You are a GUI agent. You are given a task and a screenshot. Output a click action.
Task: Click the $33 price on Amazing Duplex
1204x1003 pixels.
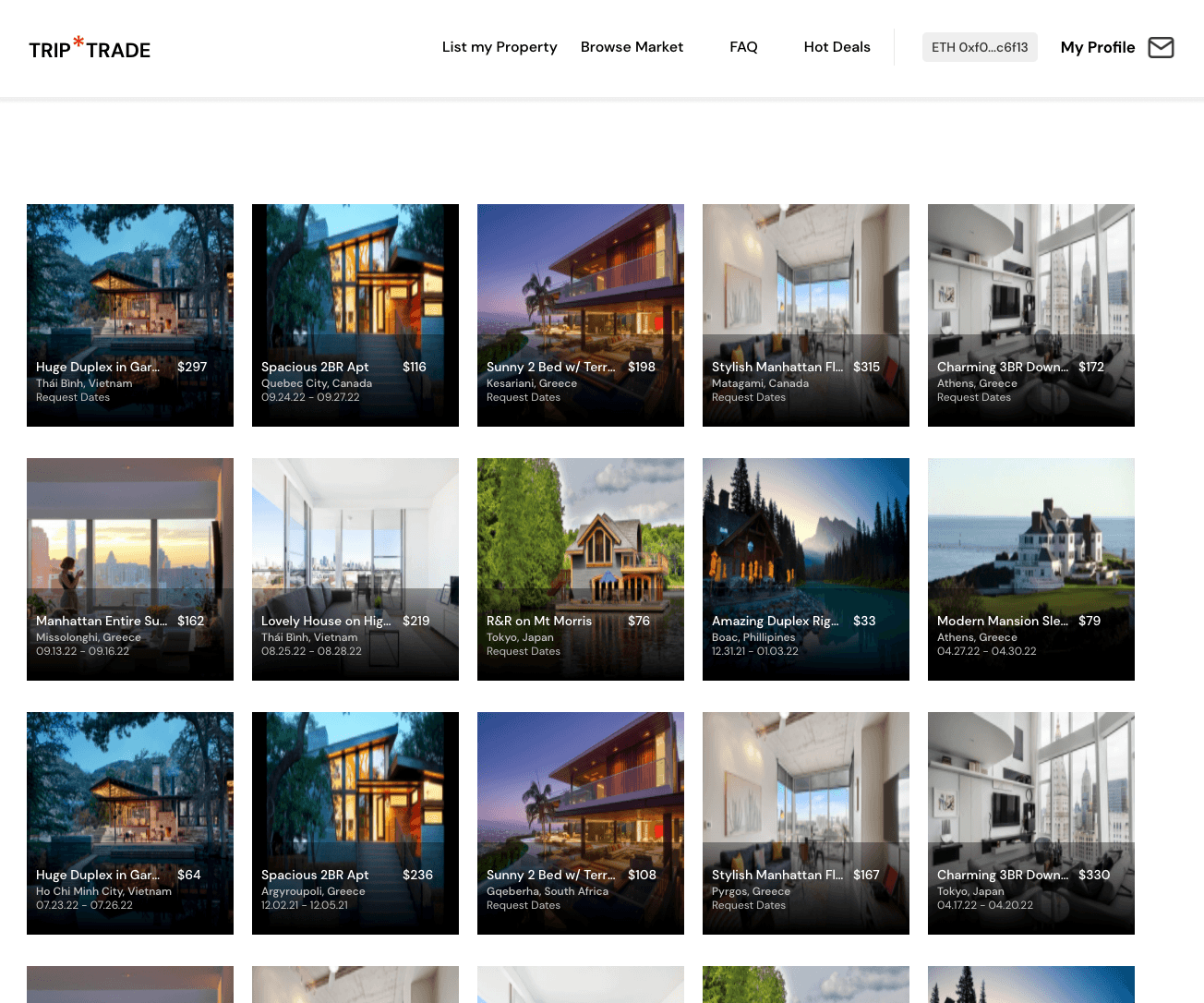coord(864,621)
